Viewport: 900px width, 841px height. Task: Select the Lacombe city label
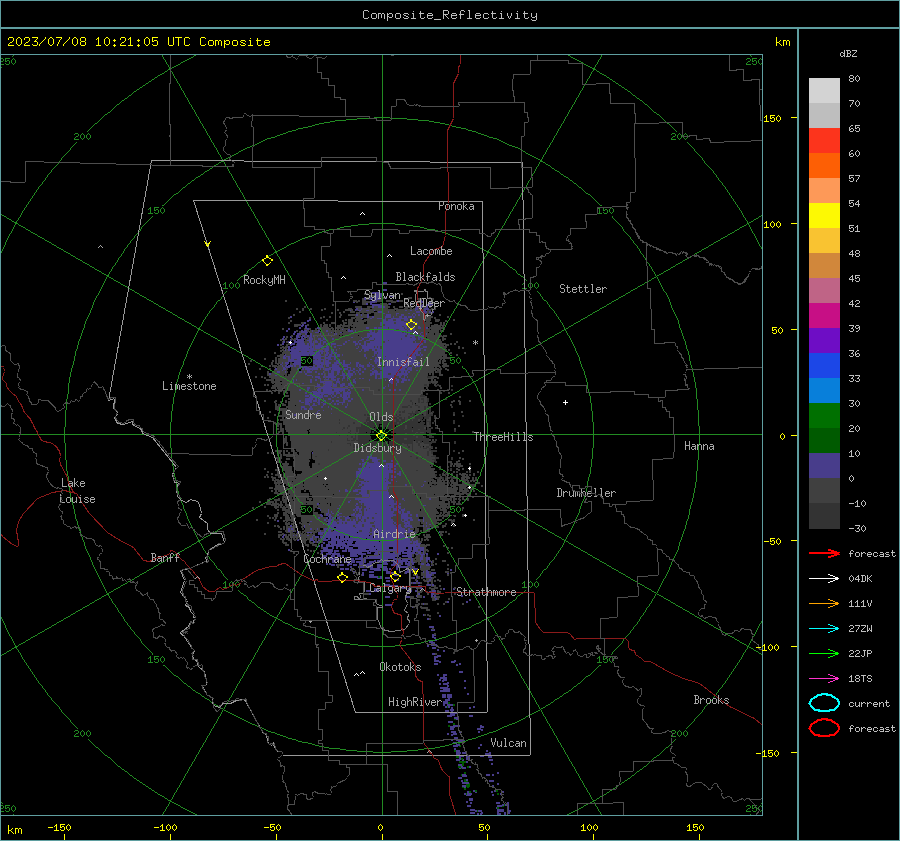pos(431,251)
